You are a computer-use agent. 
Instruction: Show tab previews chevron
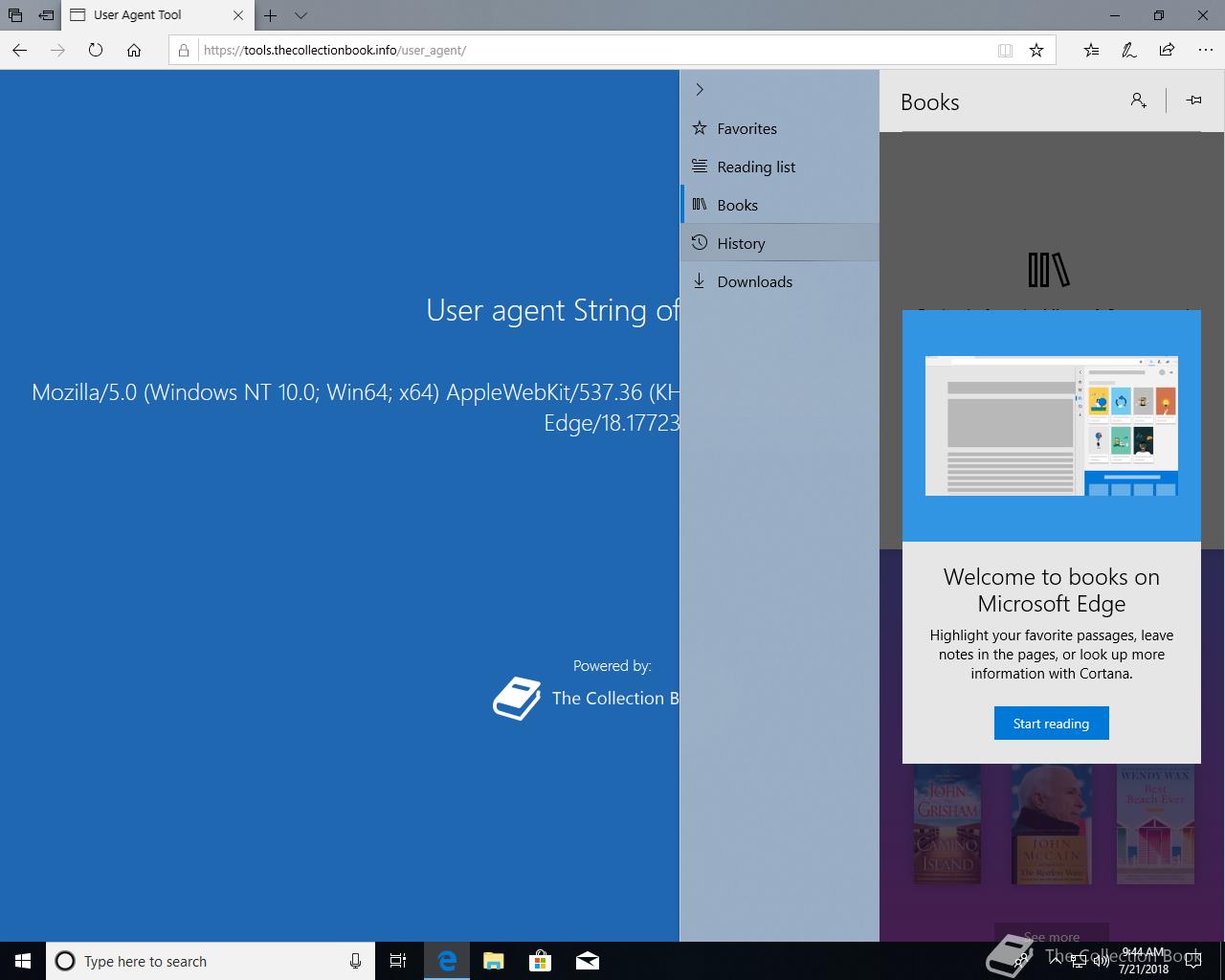301,15
